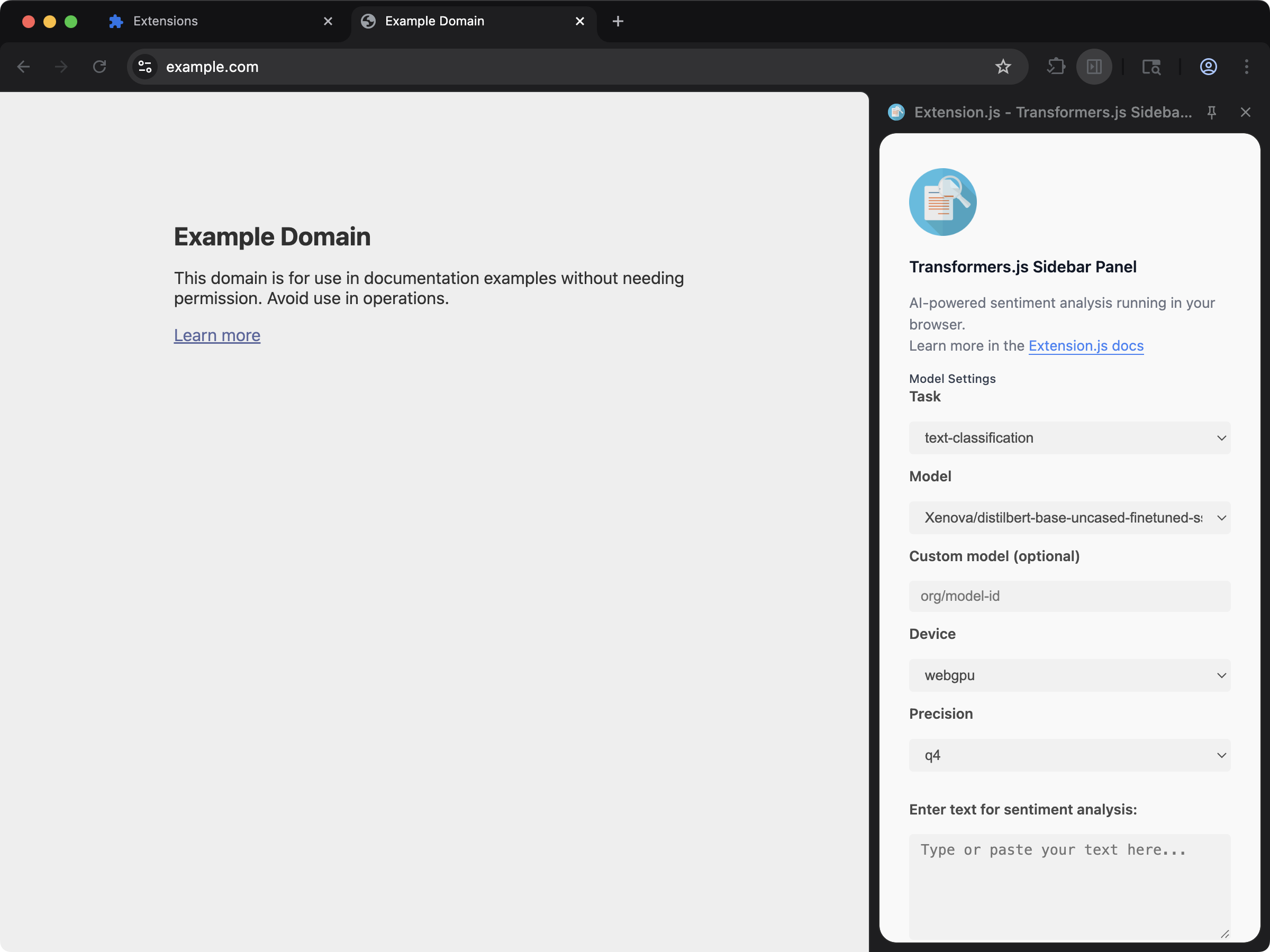1270x952 pixels.
Task: Pin the Extension.js side panel
Action: coord(1211,112)
